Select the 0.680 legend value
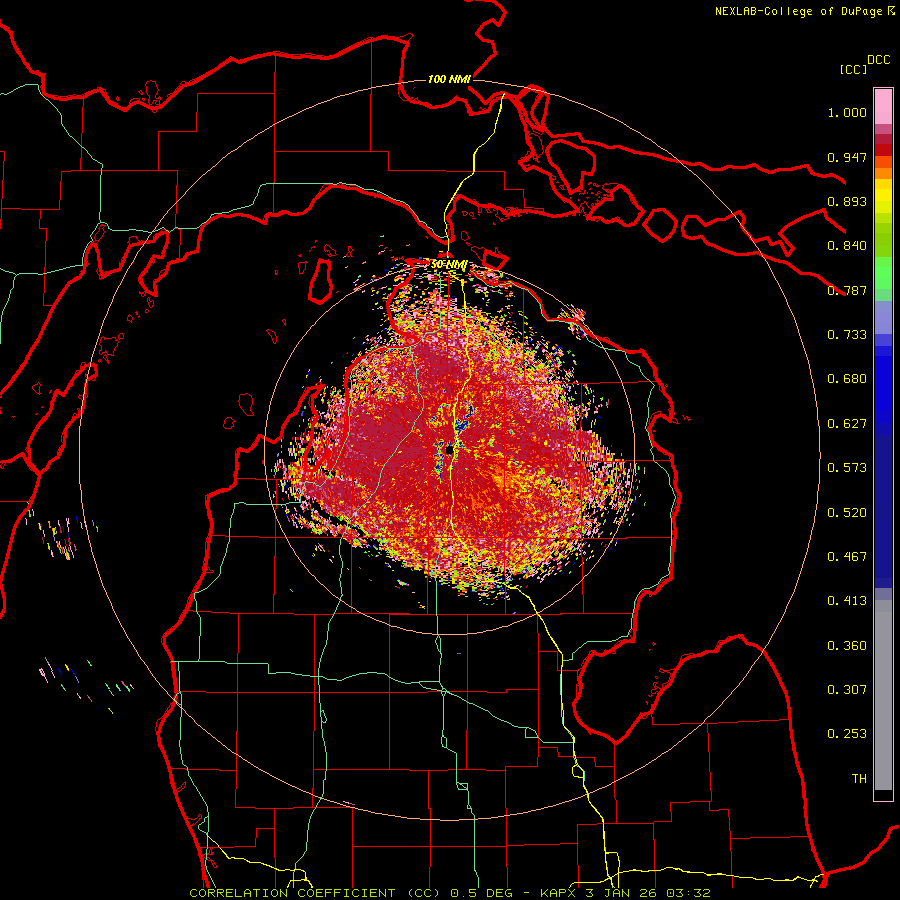 tap(847, 379)
